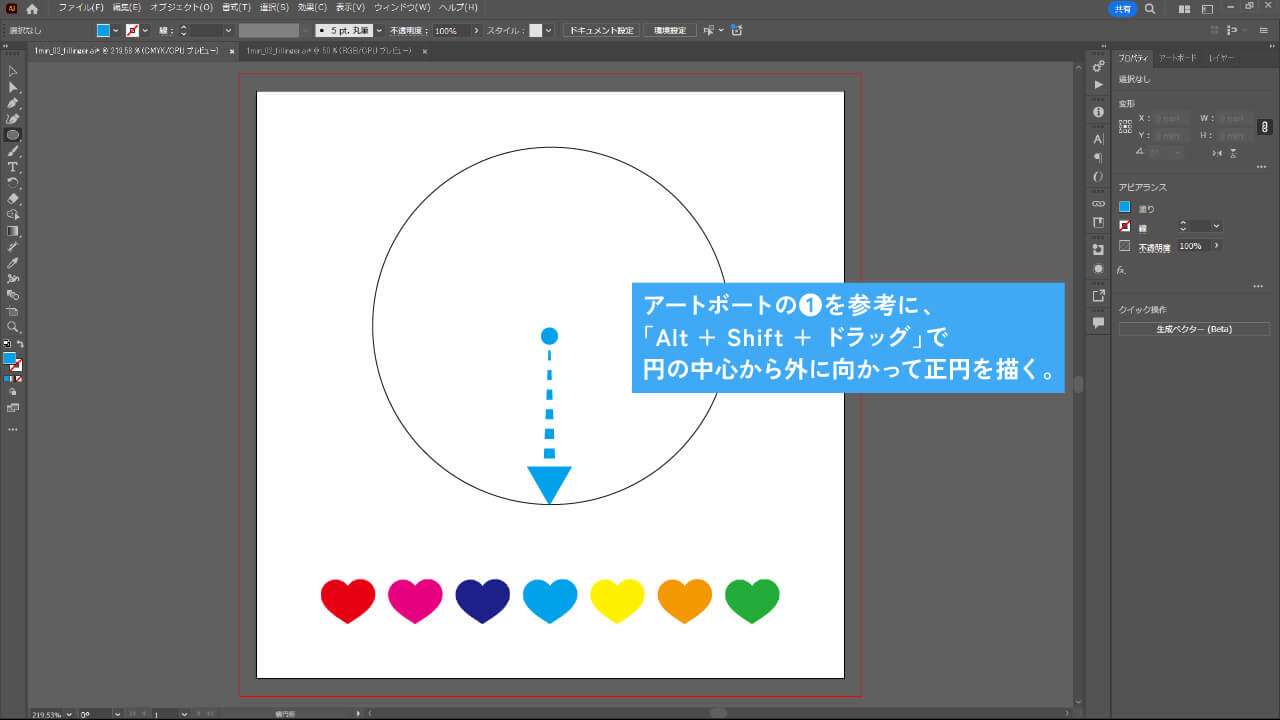Open the Paragraph panel icon in dock
Screen dimensions: 1280x720
pyautogui.click(x=1098, y=157)
